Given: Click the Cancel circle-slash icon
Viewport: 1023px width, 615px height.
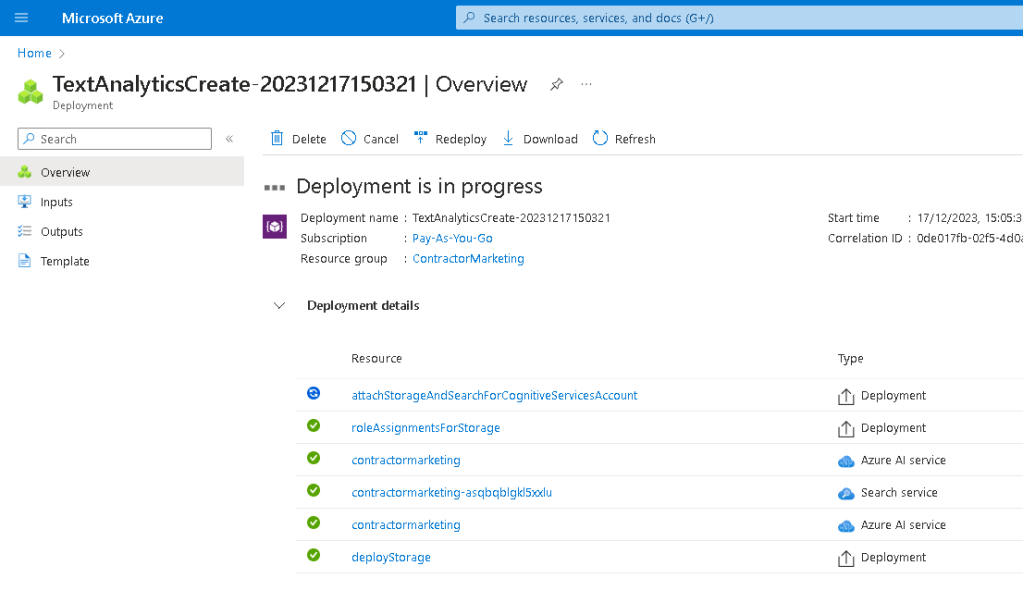Looking at the screenshot, I should tap(348, 138).
